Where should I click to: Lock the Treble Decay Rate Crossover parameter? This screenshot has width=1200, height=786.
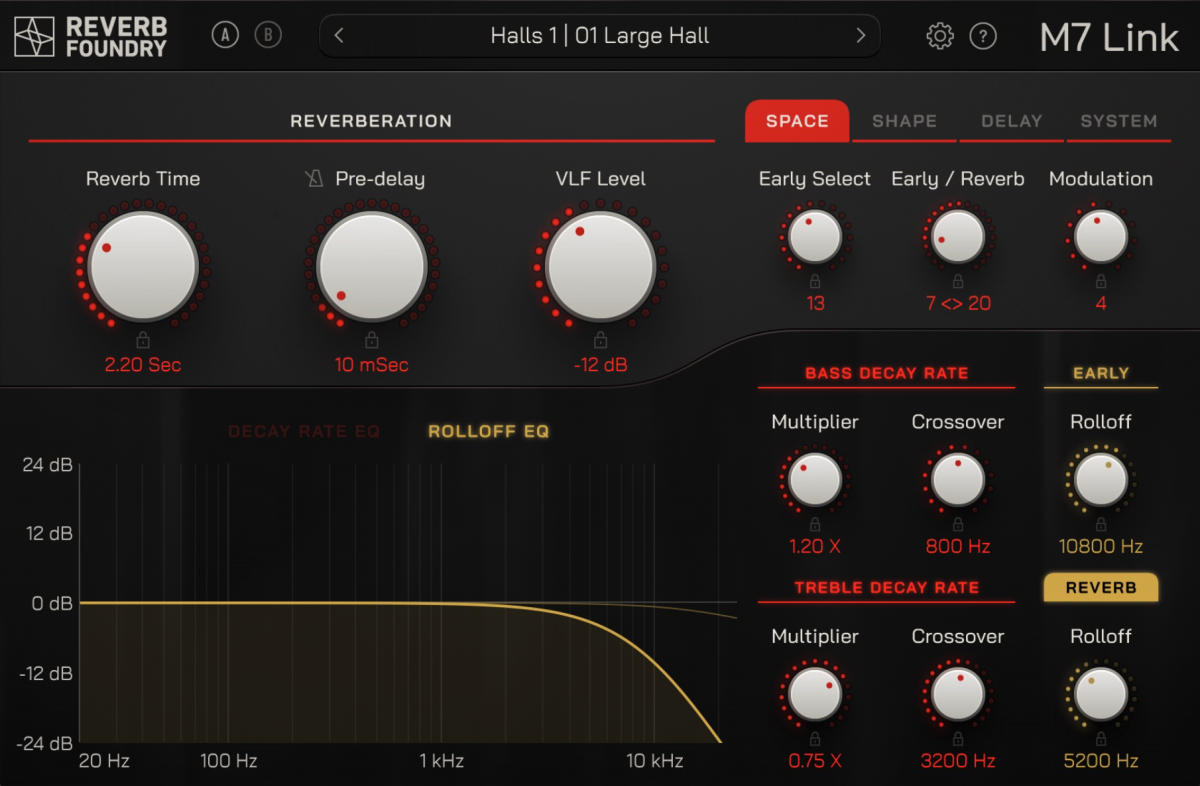(x=958, y=739)
